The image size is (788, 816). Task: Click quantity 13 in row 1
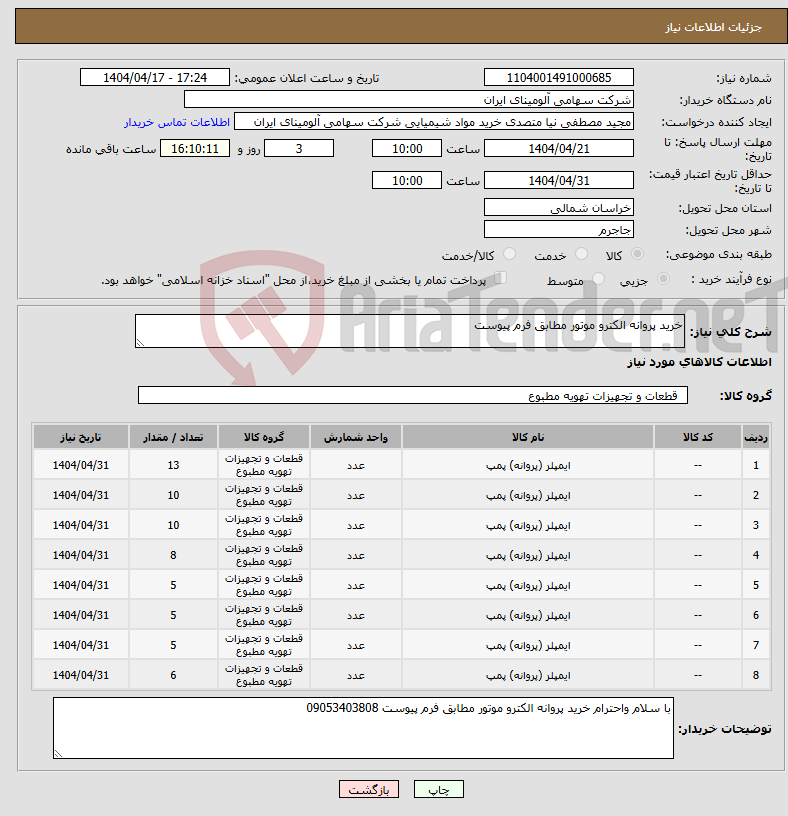click(x=173, y=465)
